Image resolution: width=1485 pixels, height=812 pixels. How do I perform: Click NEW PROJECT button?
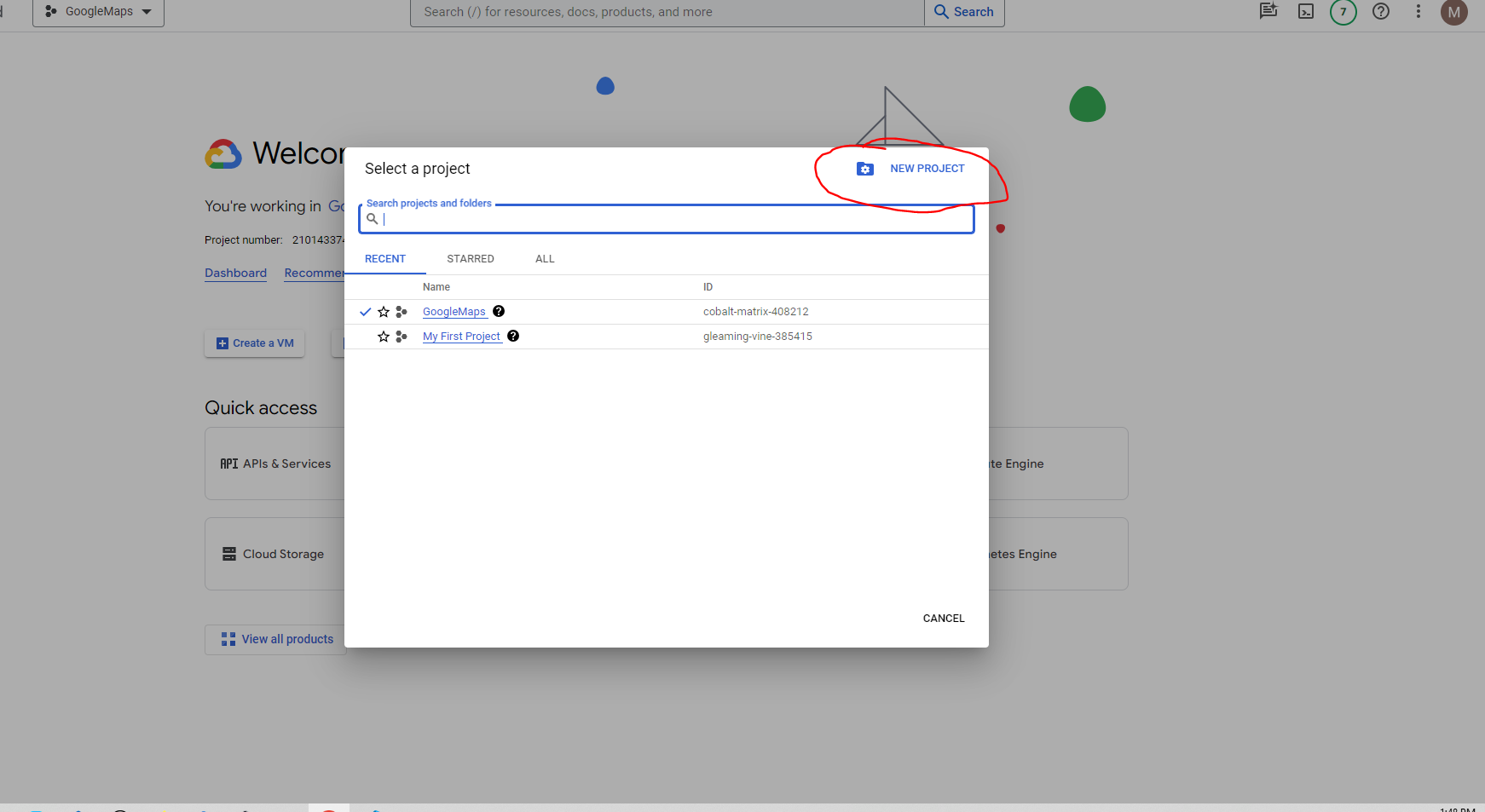click(x=910, y=169)
